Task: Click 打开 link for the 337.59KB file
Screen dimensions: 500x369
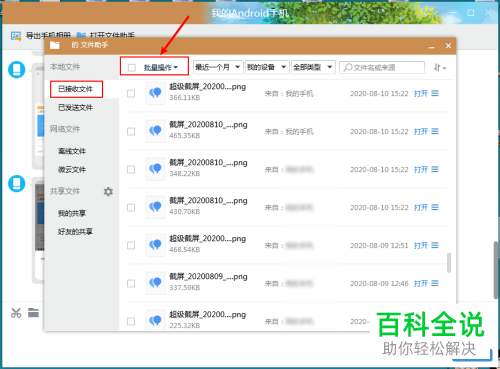Action: tap(421, 284)
